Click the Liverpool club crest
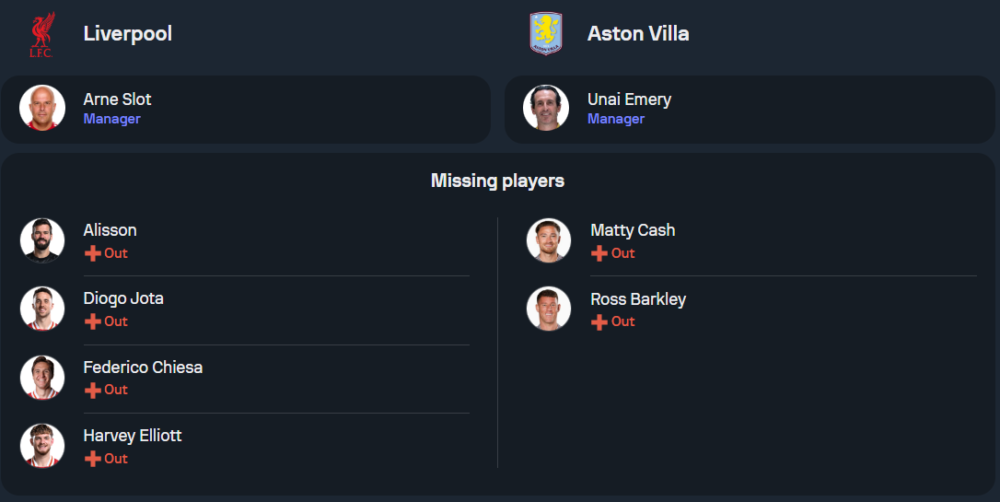Viewport: 1000px width, 502px height. [x=42, y=34]
